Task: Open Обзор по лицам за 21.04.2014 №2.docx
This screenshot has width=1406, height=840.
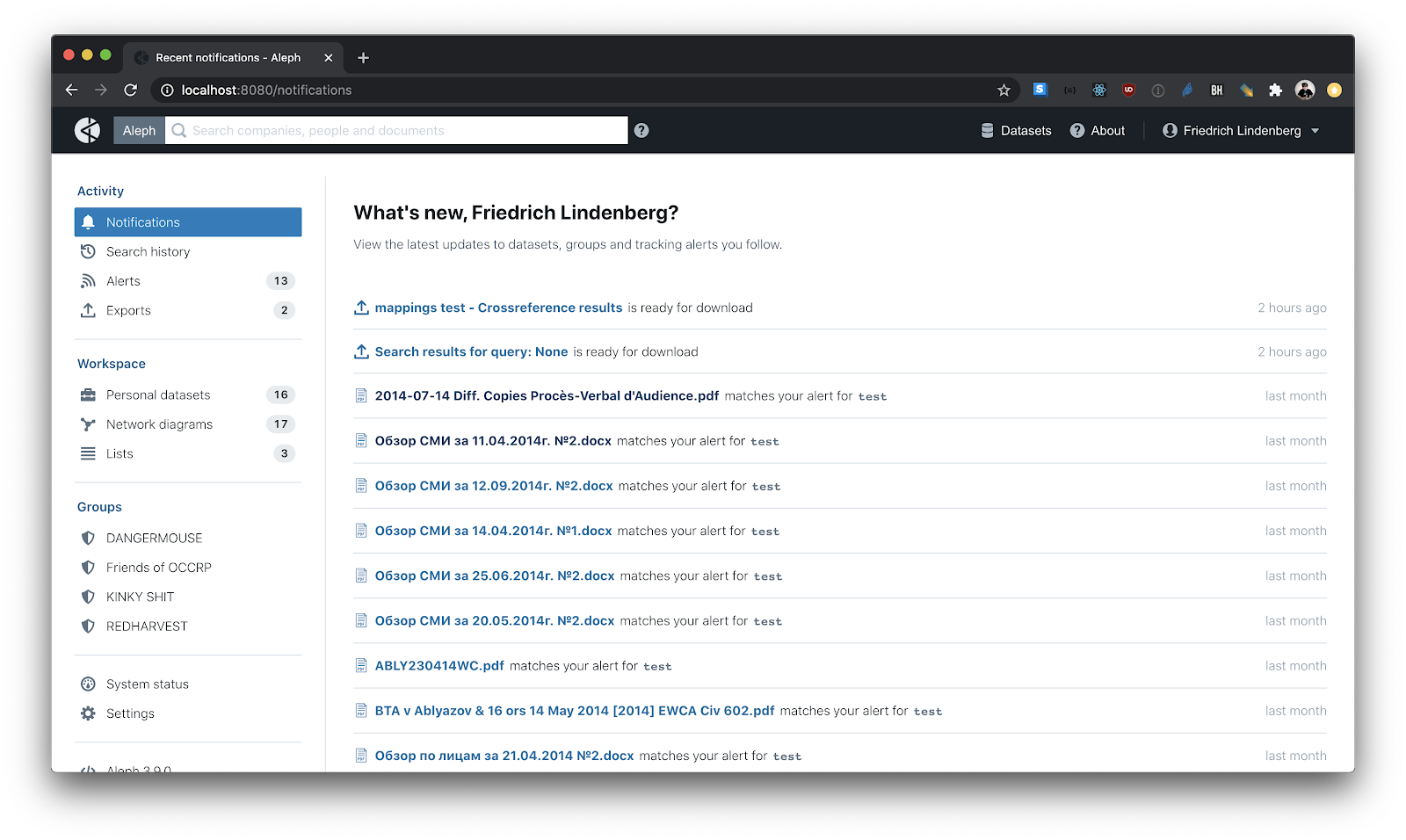Action: pos(504,756)
